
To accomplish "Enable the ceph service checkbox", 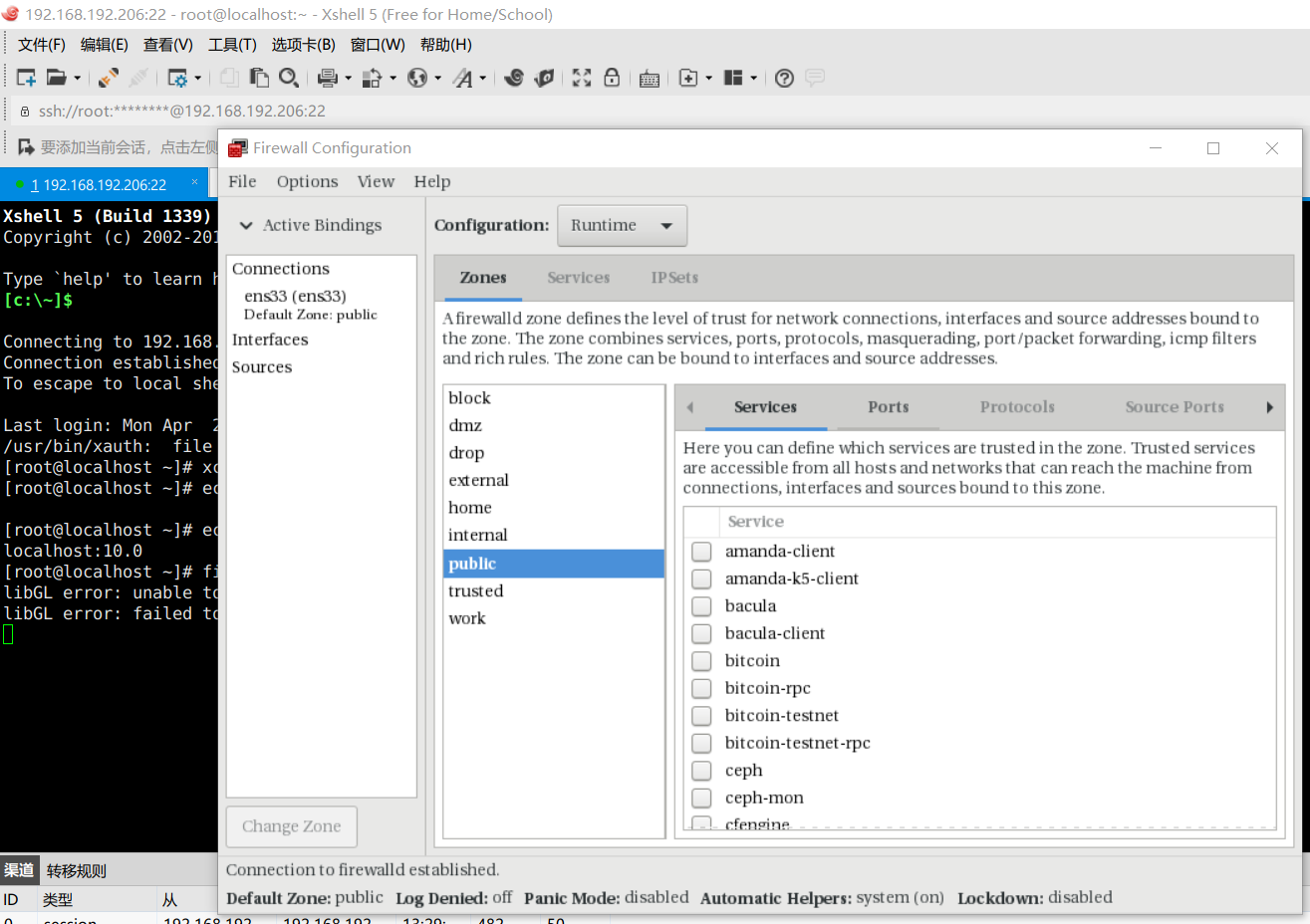I will click(701, 771).
